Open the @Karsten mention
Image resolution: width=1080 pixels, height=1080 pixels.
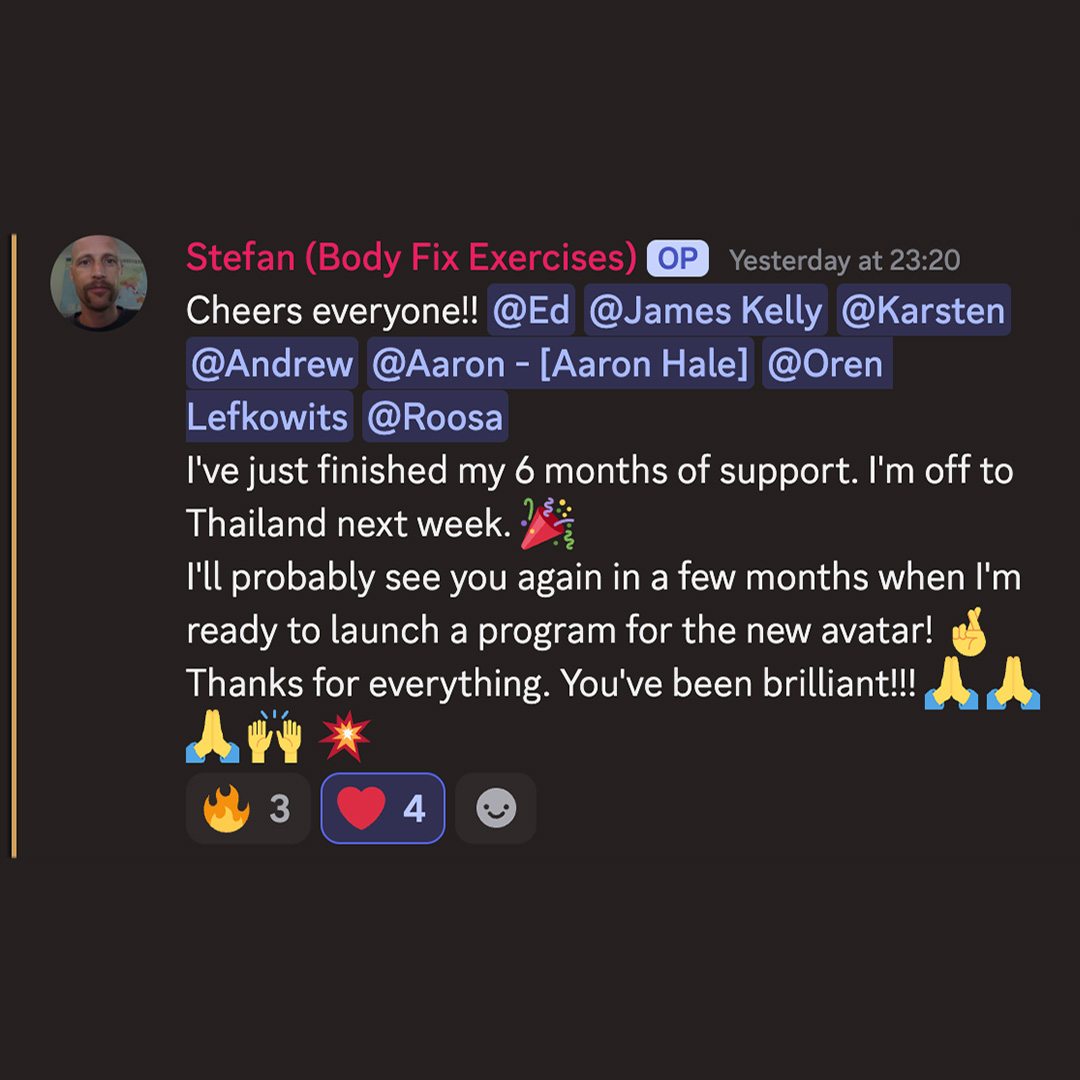point(923,310)
